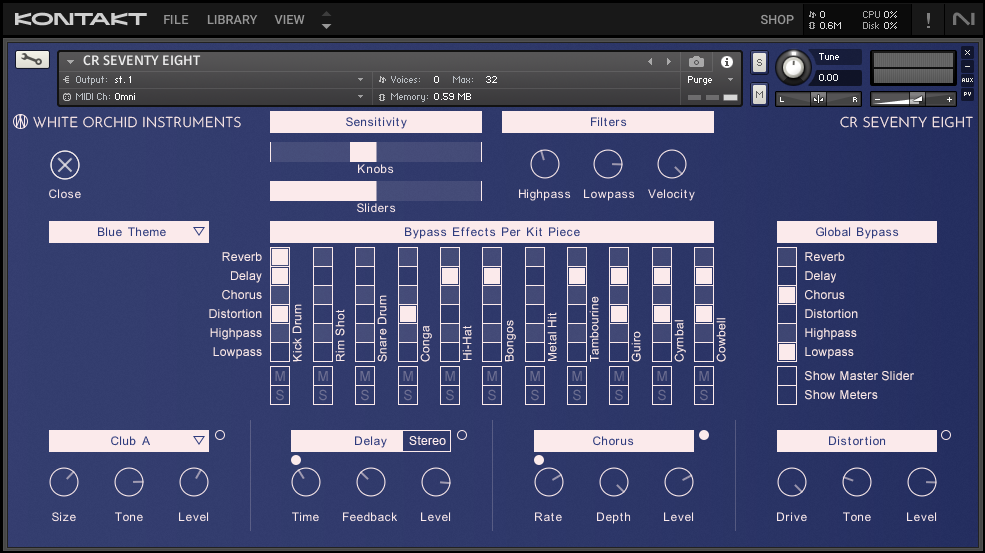The height and width of the screenshot is (553, 985).
Task: Click the Distortion effect label button
Action: pyautogui.click(x=857, y=441)
